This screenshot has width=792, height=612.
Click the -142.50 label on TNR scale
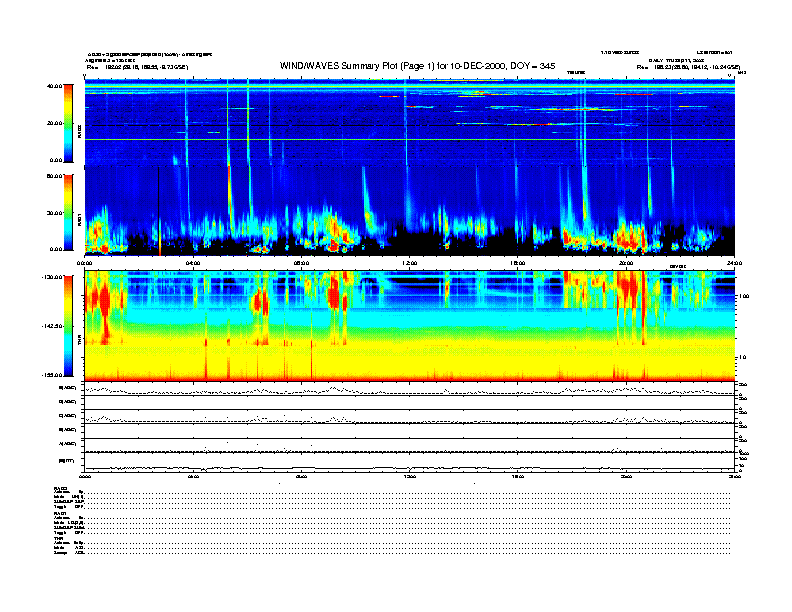click(52, 326)
